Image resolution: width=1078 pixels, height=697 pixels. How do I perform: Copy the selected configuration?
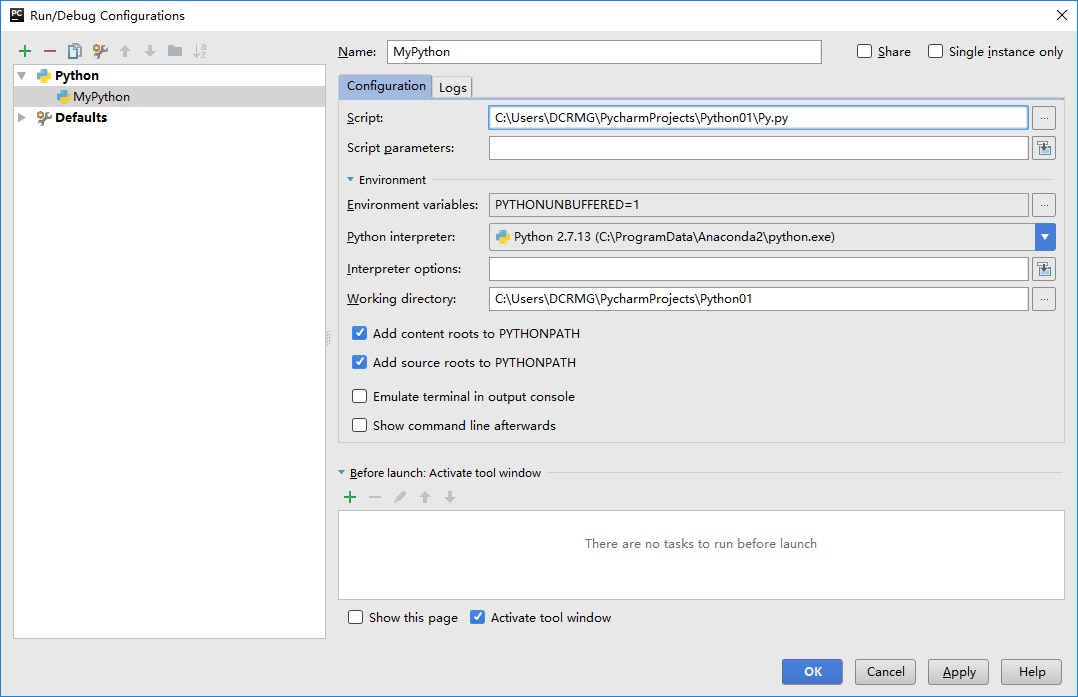click(x=74, y=51)
